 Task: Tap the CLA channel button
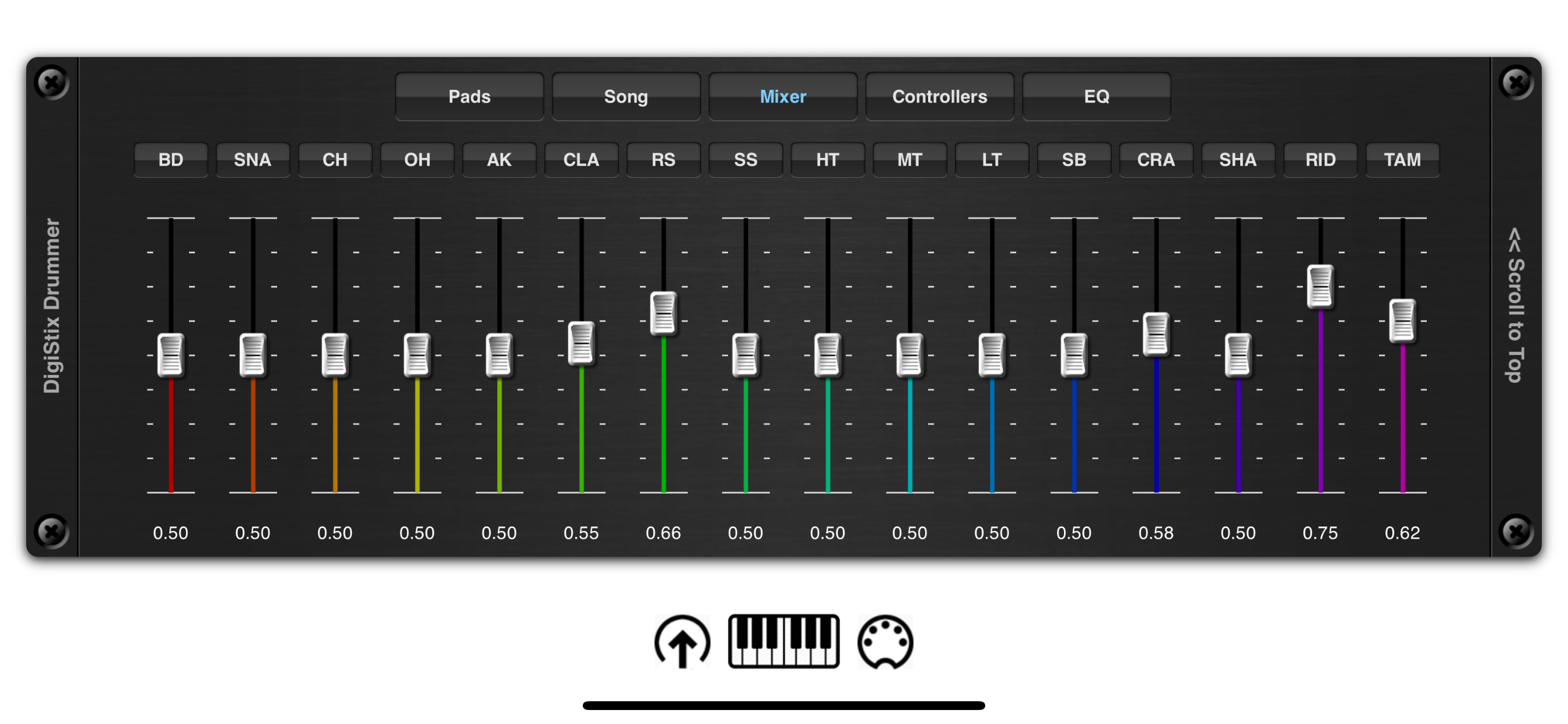point(582,159)
